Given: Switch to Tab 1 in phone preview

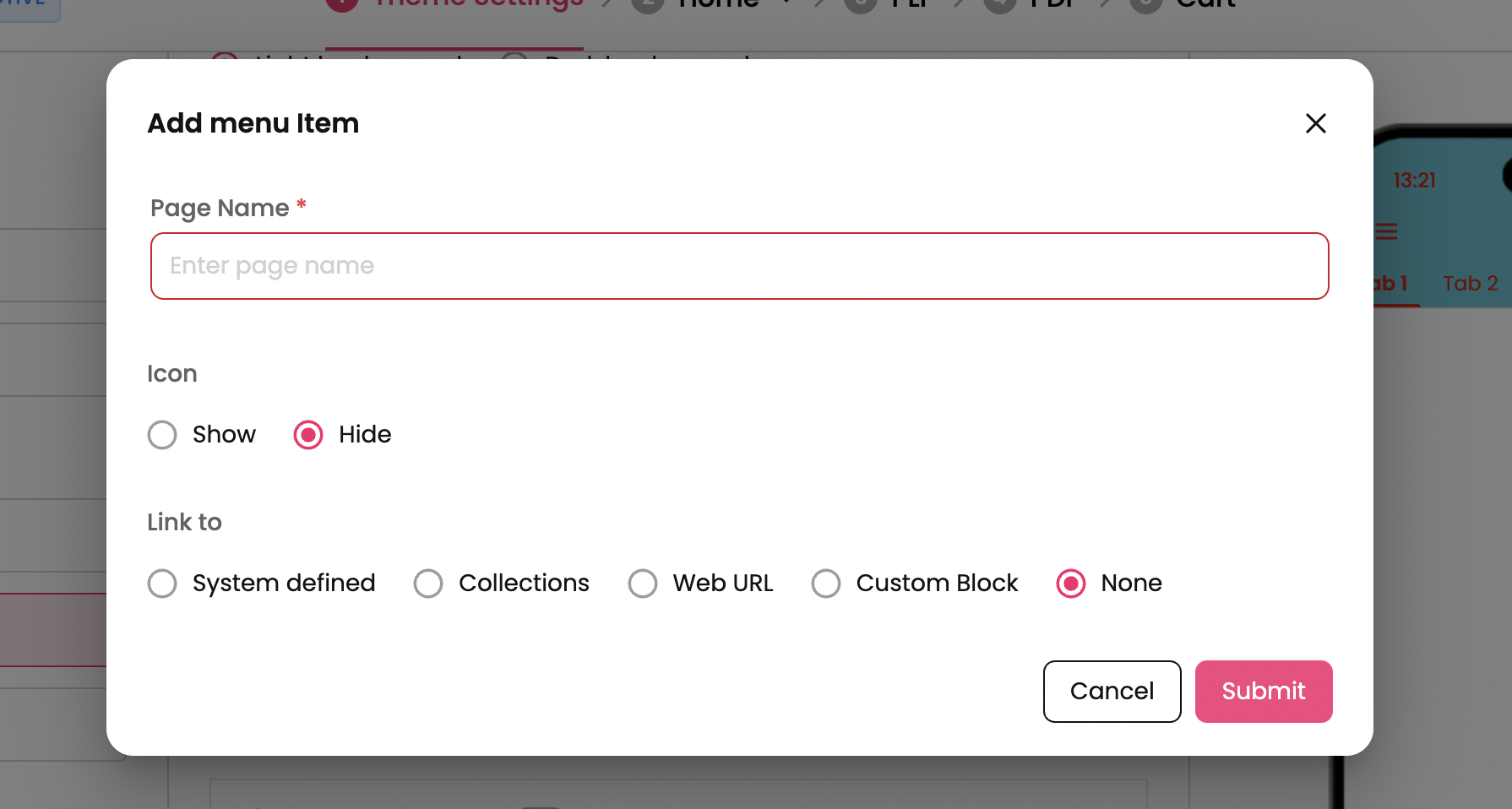Looking at the screenshot, I should (x=1390, y=284).
